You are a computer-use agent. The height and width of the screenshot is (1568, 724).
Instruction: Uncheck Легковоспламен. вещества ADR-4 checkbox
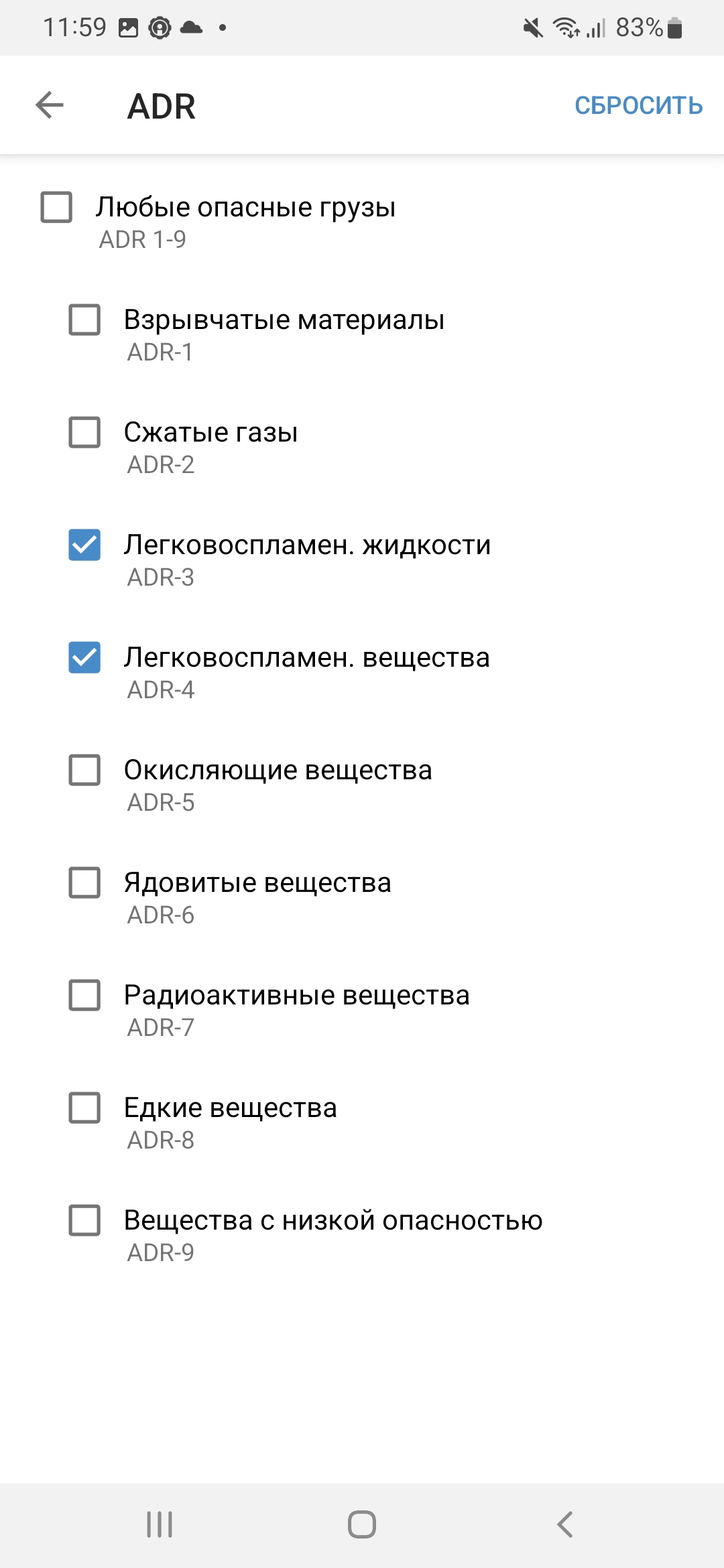(85, 657)
